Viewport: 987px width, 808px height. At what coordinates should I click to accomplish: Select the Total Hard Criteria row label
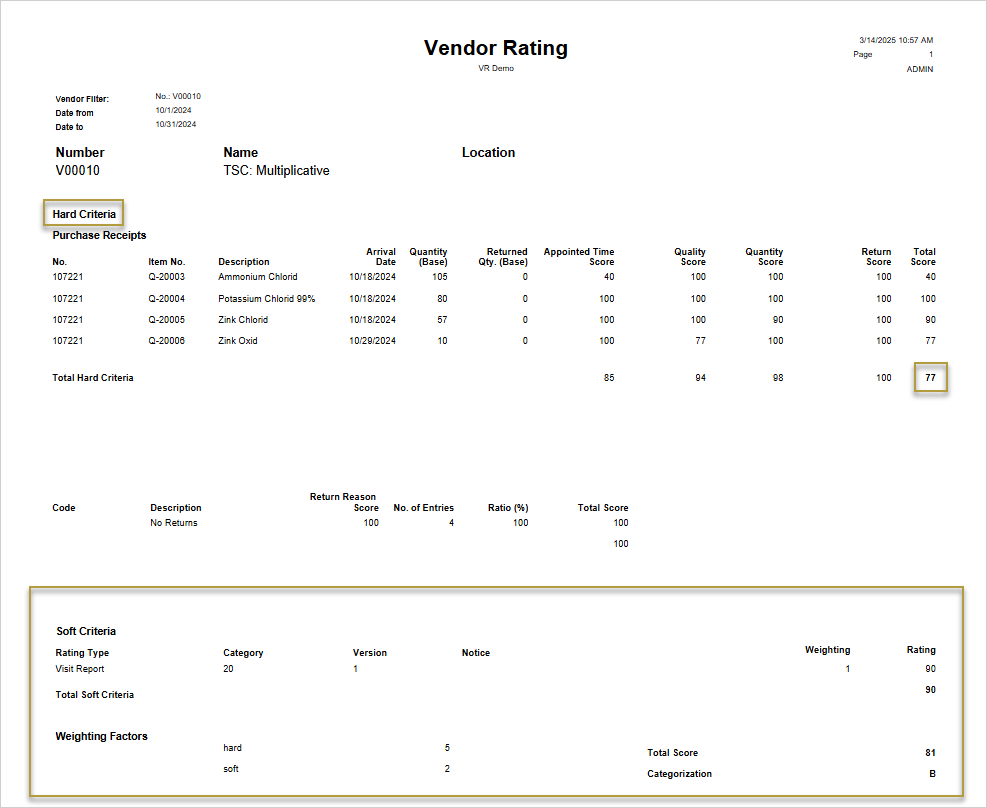pos(92,378)
